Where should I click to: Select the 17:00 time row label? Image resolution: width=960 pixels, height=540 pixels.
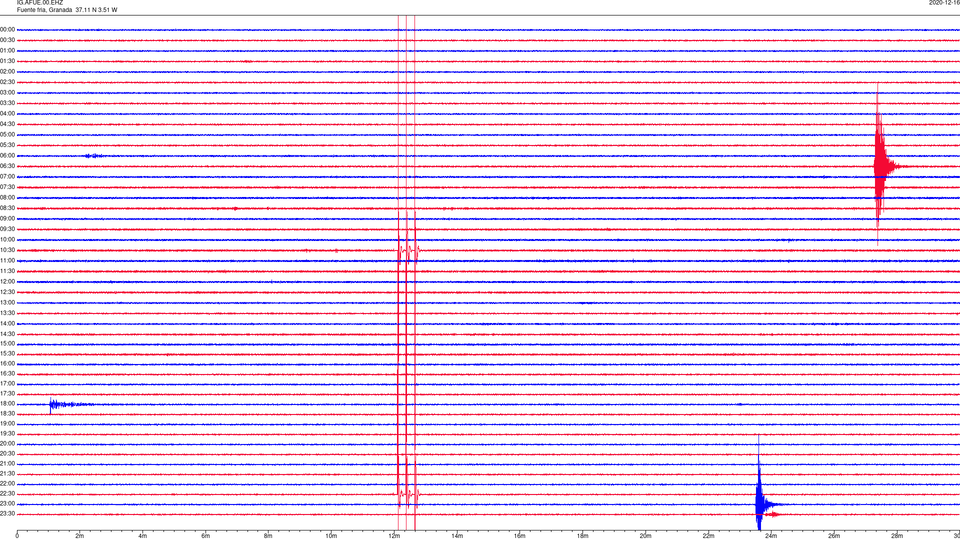(7, 383)
